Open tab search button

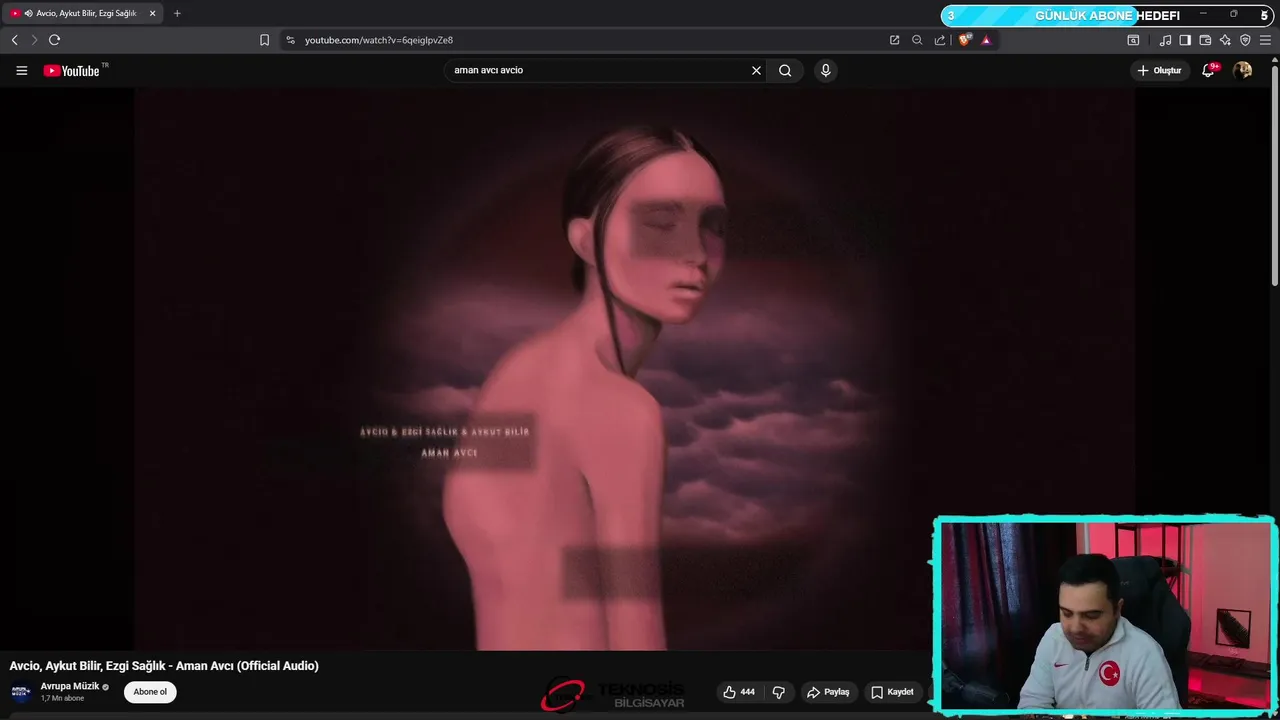(1133, 40)
